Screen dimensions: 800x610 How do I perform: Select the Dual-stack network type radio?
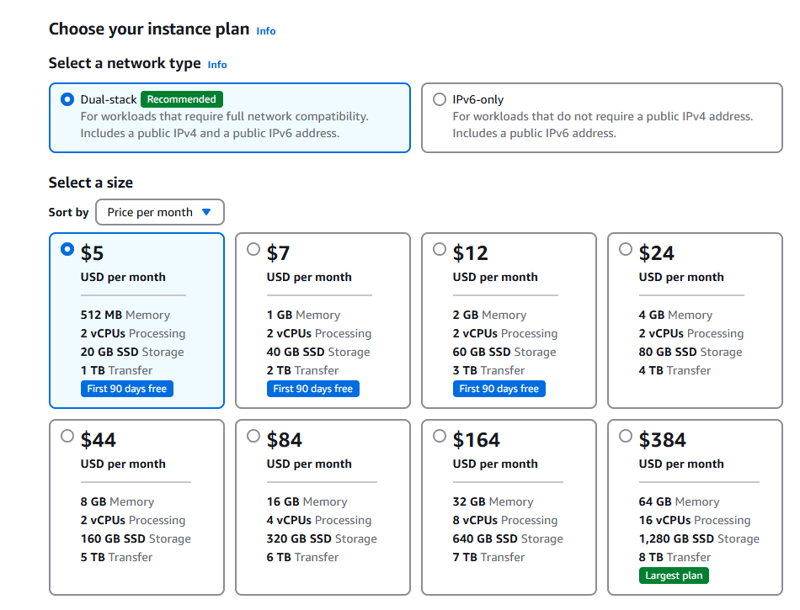coord(67,99)
